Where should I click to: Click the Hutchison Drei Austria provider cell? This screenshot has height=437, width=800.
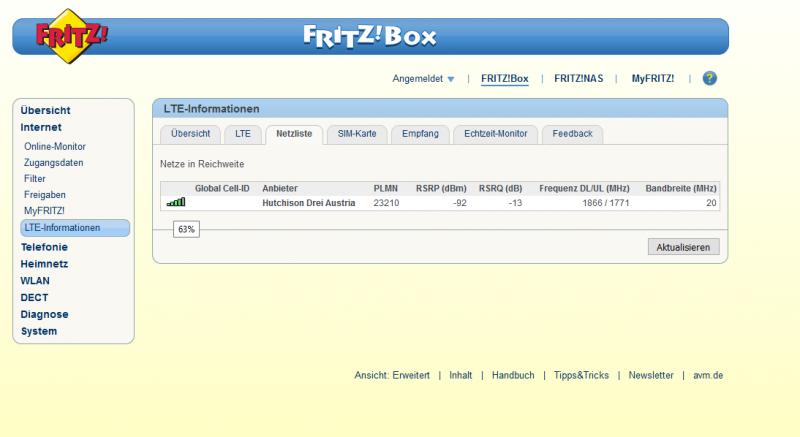(x=309, y=203)
